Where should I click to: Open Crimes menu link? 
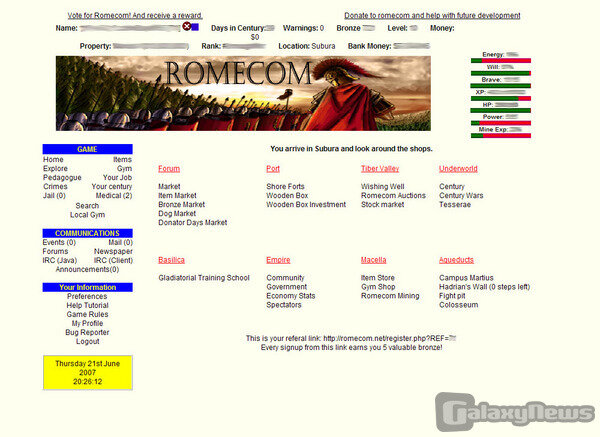[55, 187]
